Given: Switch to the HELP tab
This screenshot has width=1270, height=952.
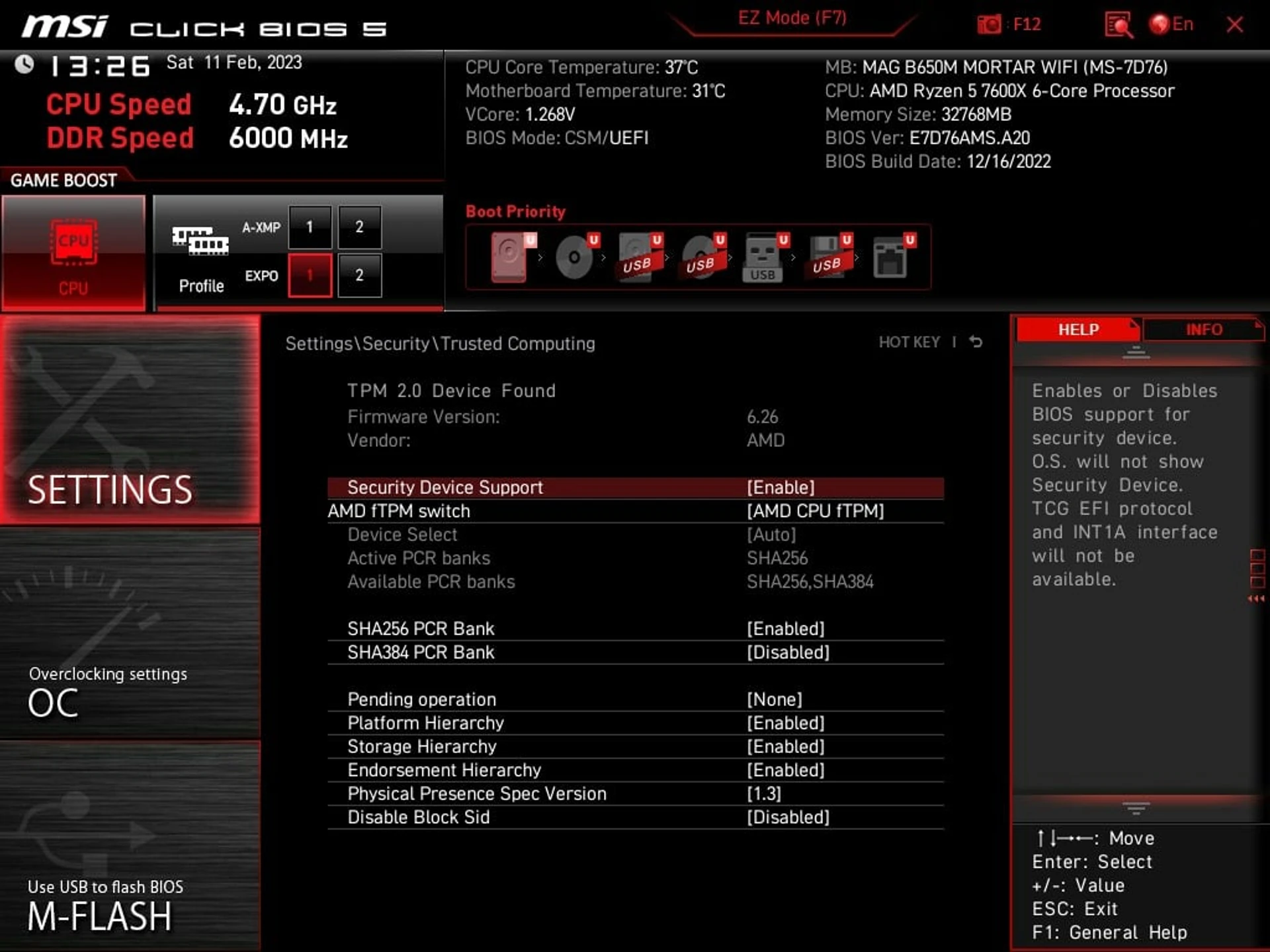Looking at the screenshot, I should 1078,329.
